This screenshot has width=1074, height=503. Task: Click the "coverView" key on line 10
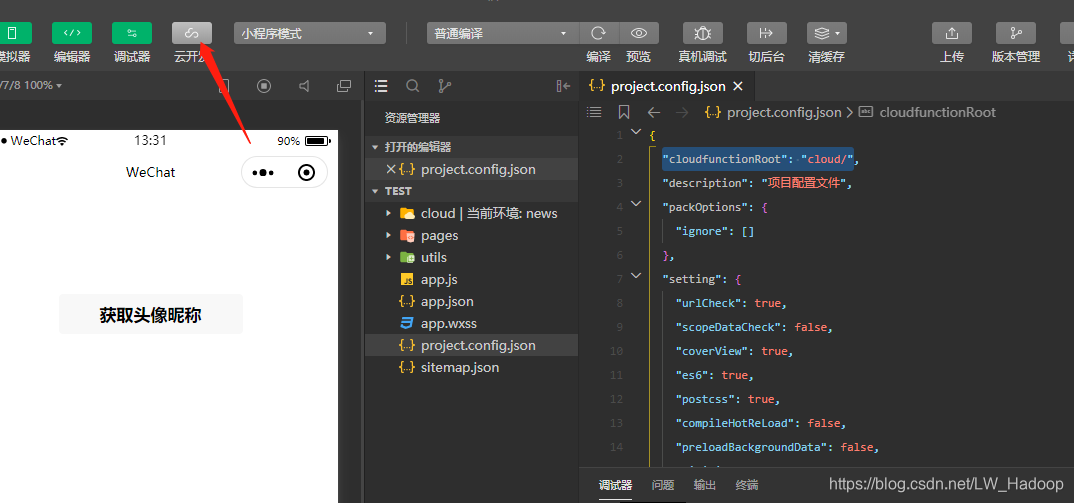tap(712, 351)
